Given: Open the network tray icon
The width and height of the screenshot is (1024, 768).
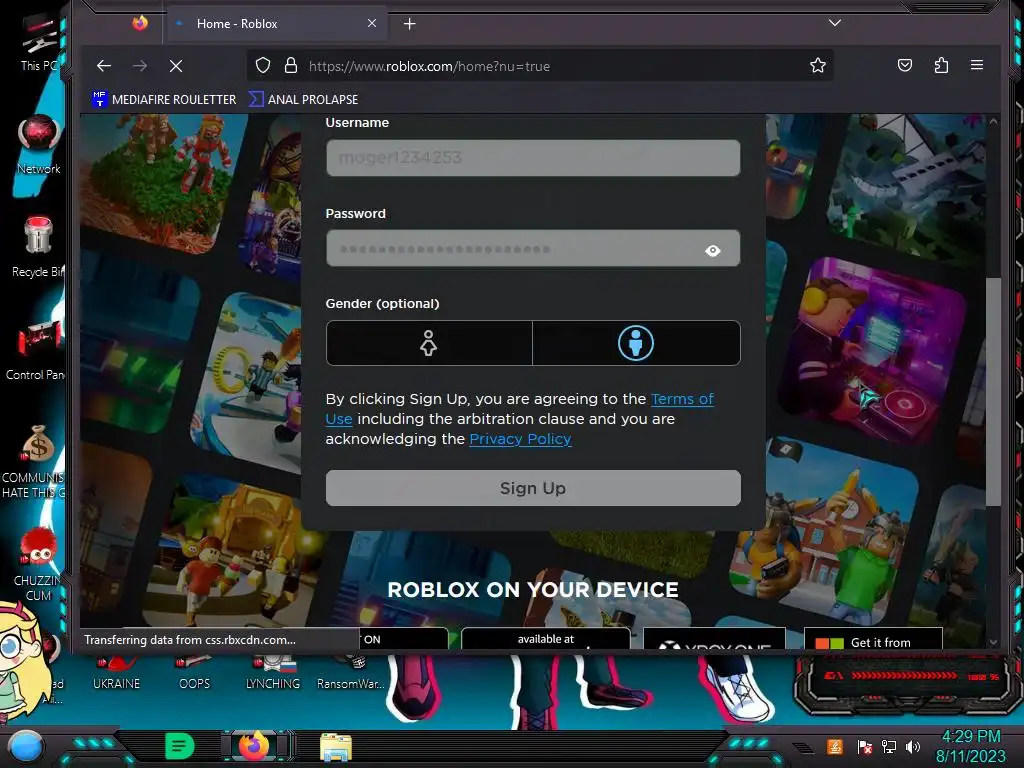Looking at the screenshot, I should point(889,746).
